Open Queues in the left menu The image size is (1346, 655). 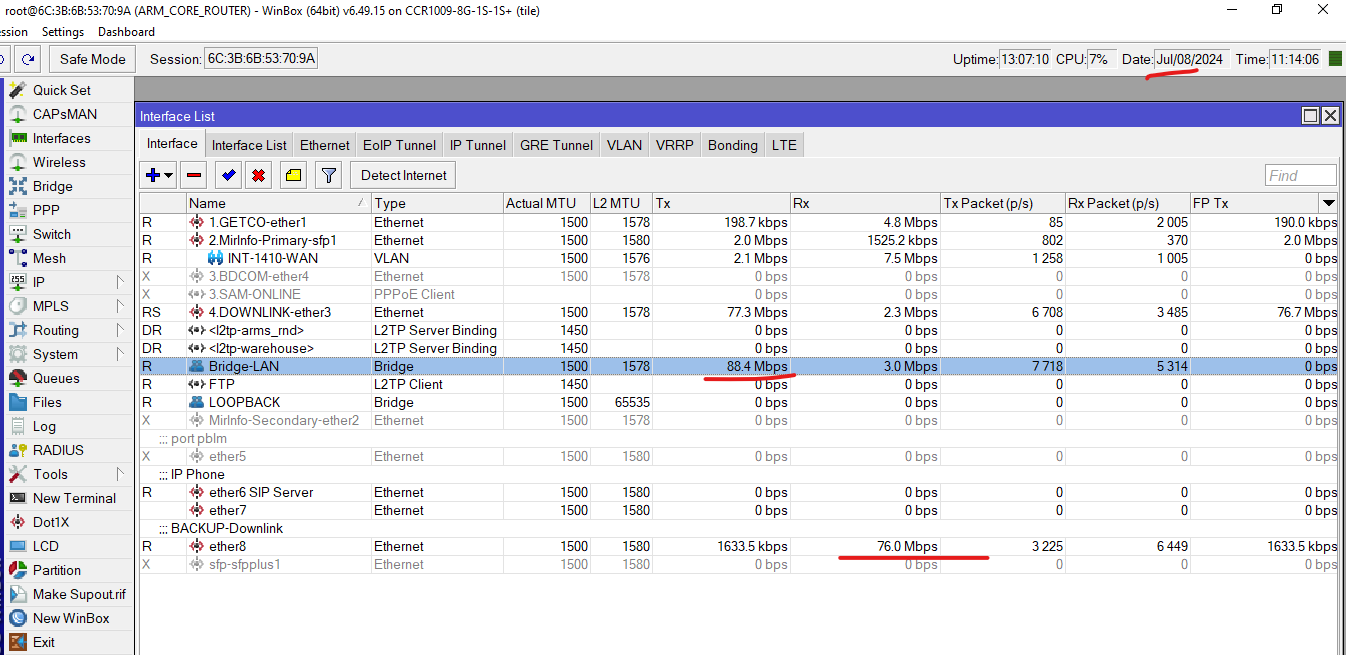coord(56,378)
